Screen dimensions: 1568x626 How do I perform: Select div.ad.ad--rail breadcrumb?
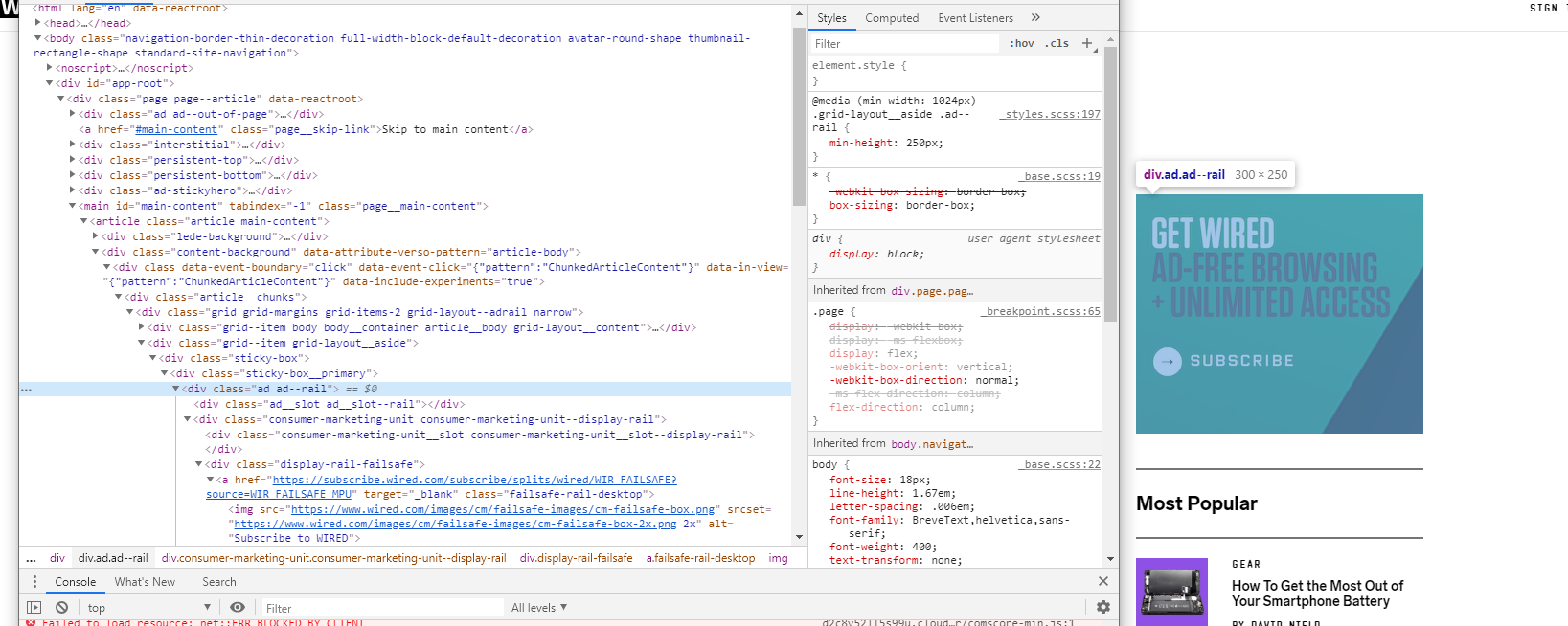coord(113,558)
